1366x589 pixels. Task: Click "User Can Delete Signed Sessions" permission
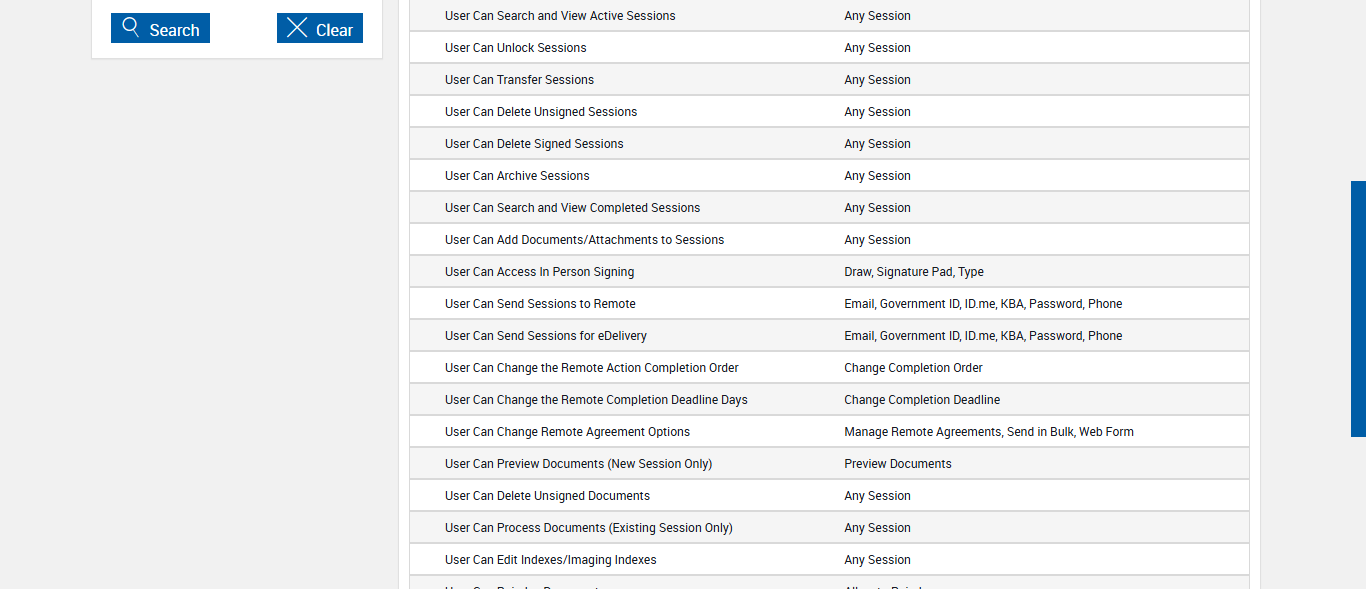tap(534, 144)
